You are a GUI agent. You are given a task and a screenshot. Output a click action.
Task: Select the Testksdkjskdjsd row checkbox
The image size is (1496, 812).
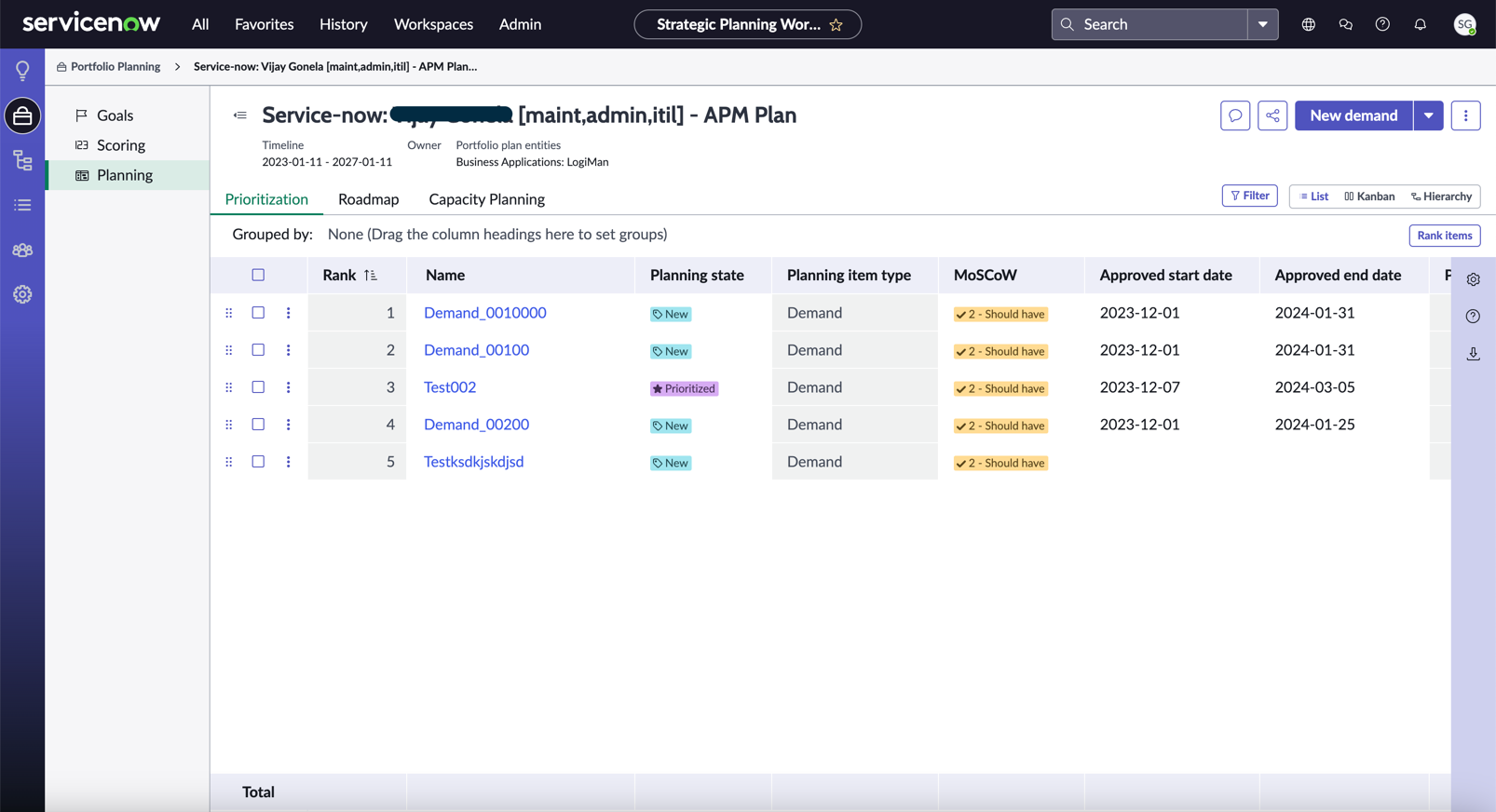pyautogui.click(x=258, y=462)
